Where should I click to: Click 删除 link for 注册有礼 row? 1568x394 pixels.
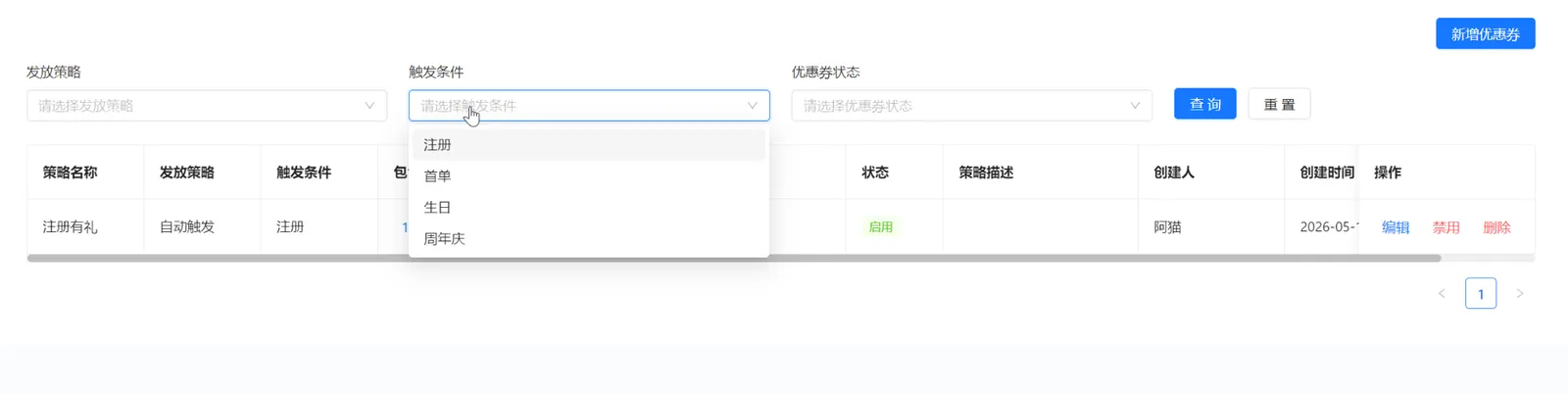pyautogui.click(x=1496, y=227)
